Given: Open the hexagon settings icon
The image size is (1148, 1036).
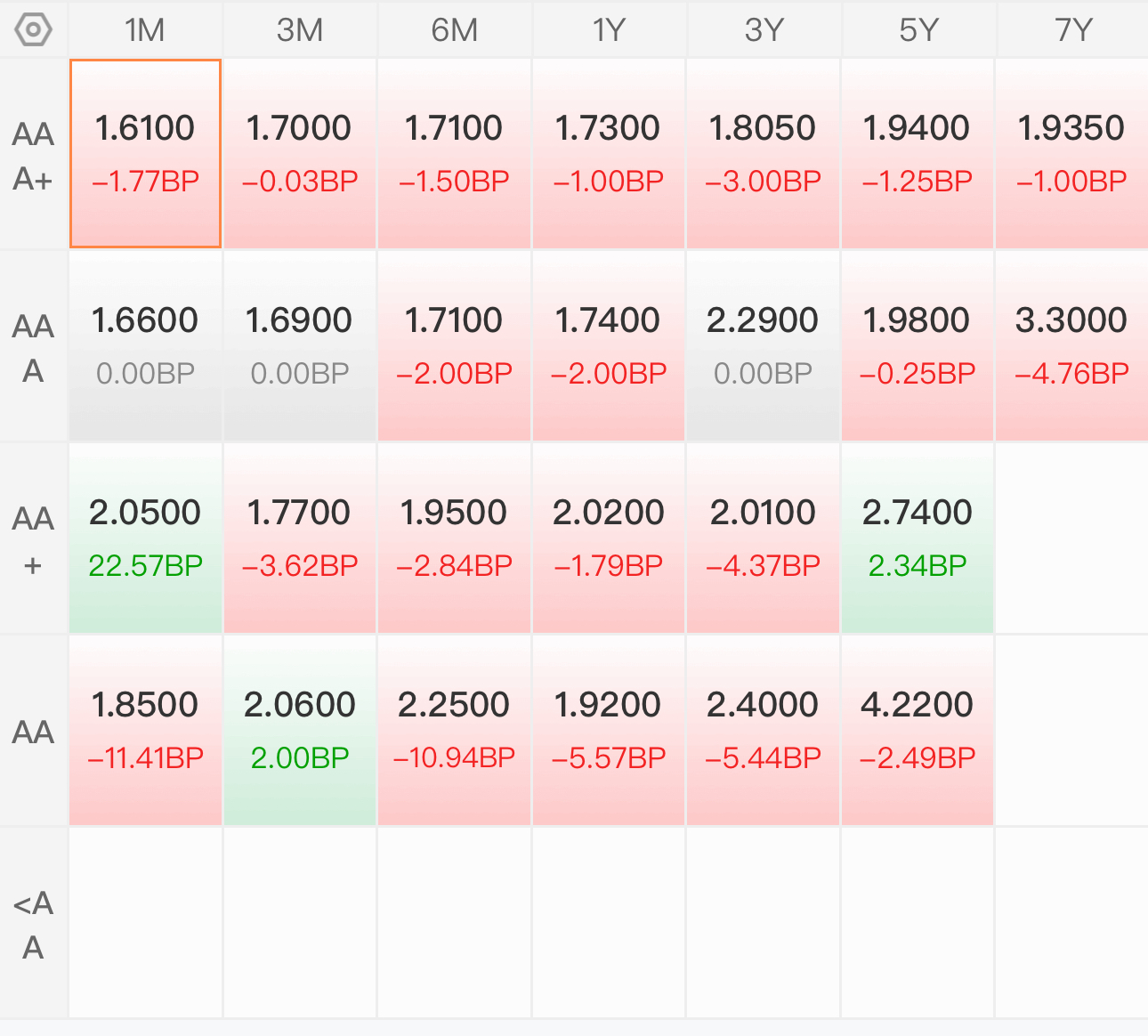Looking at the screenshot, I should pos(34,30).
